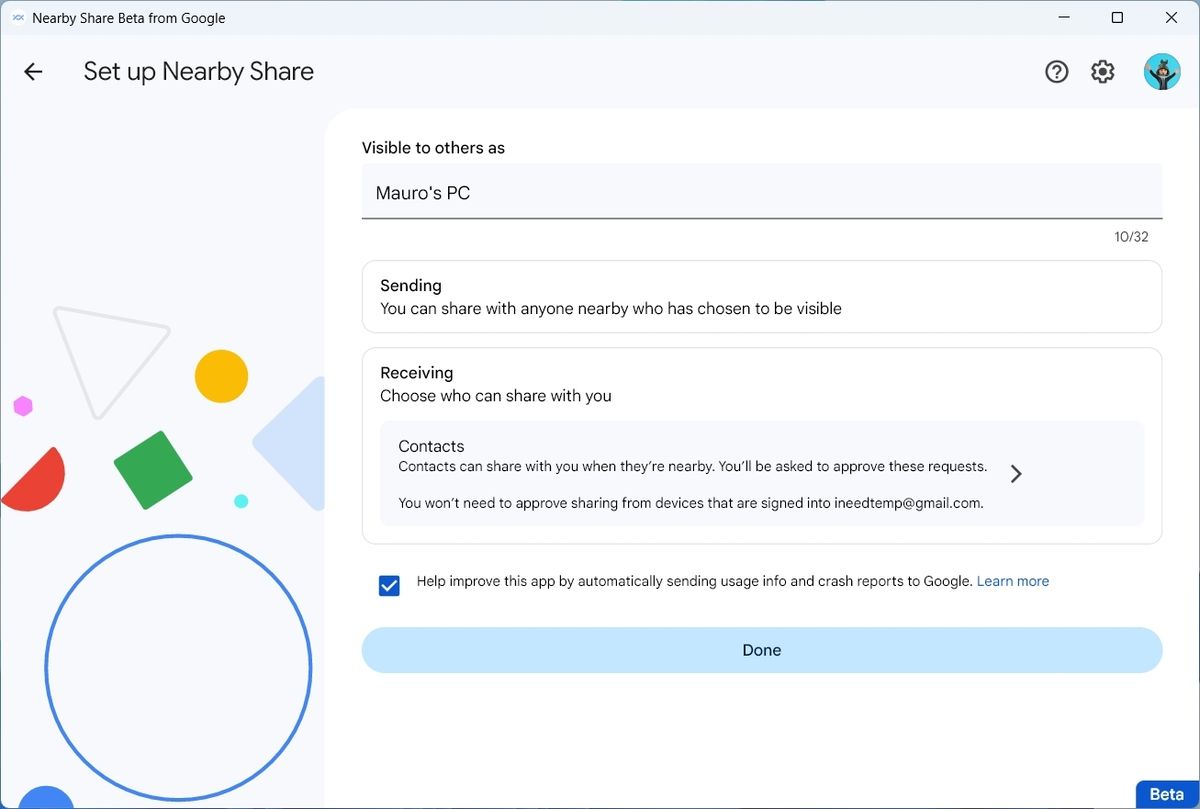This screenshot has height=809, width=1200.
Task: Select the Sending section card
Action: 762,296
